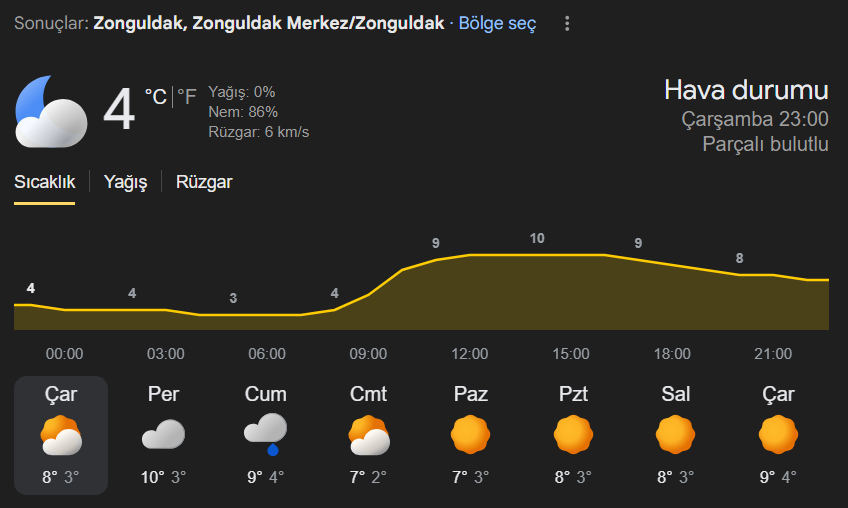Click the 06:00 time label

(267, 354)
